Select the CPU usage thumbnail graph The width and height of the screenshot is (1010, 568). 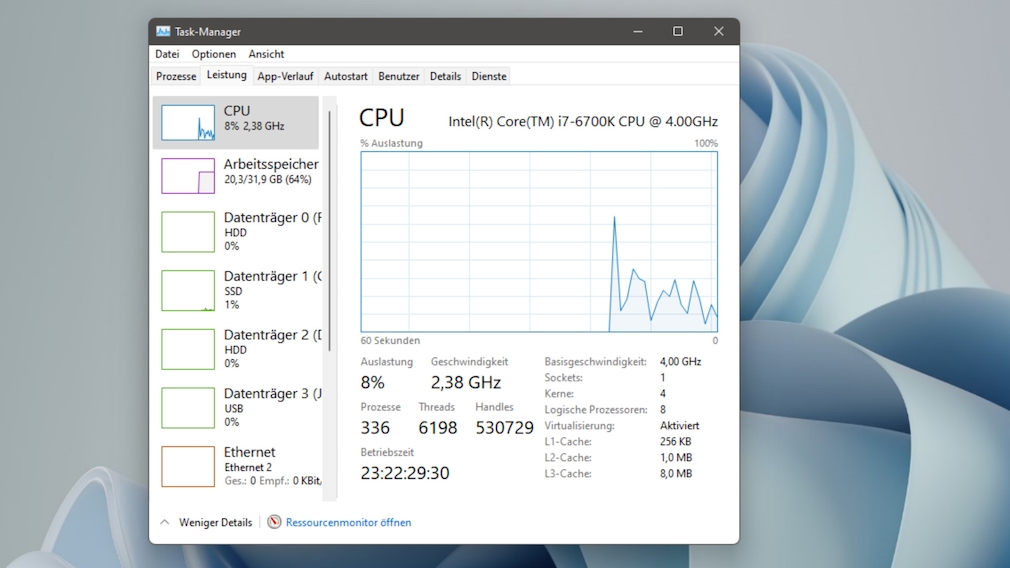tap(188, 123)
